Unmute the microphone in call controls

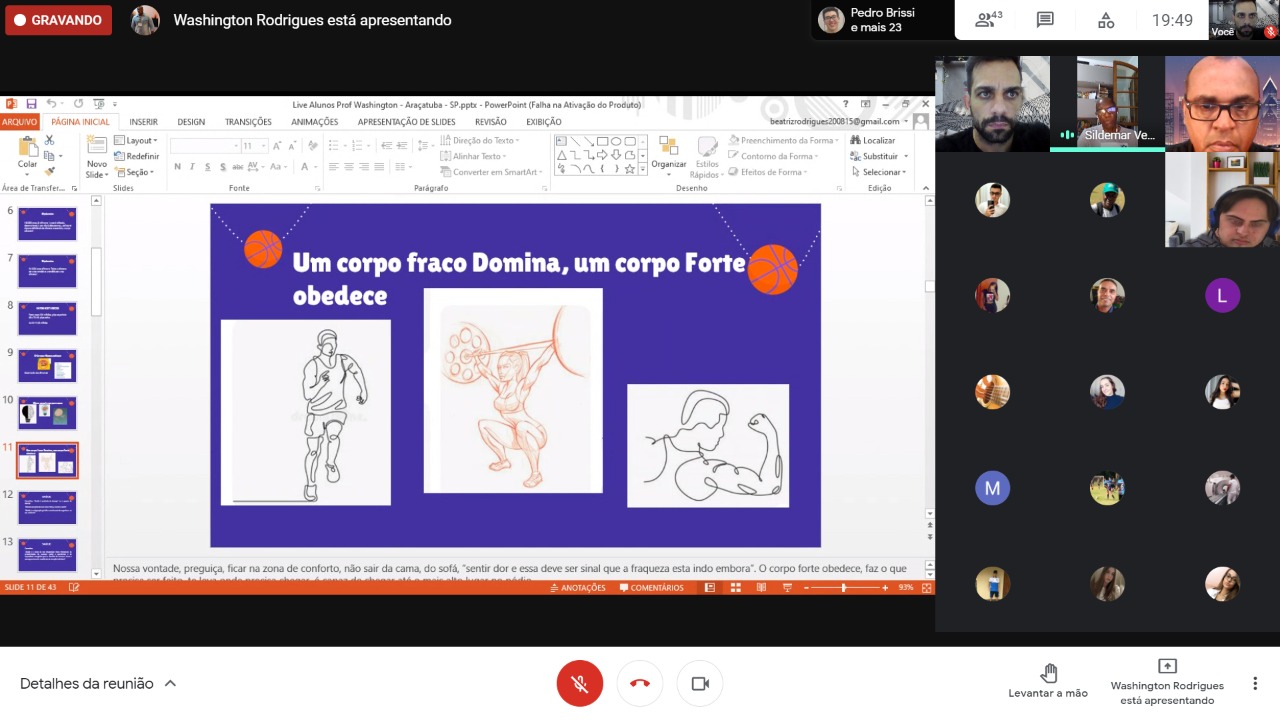click(580, 684)
